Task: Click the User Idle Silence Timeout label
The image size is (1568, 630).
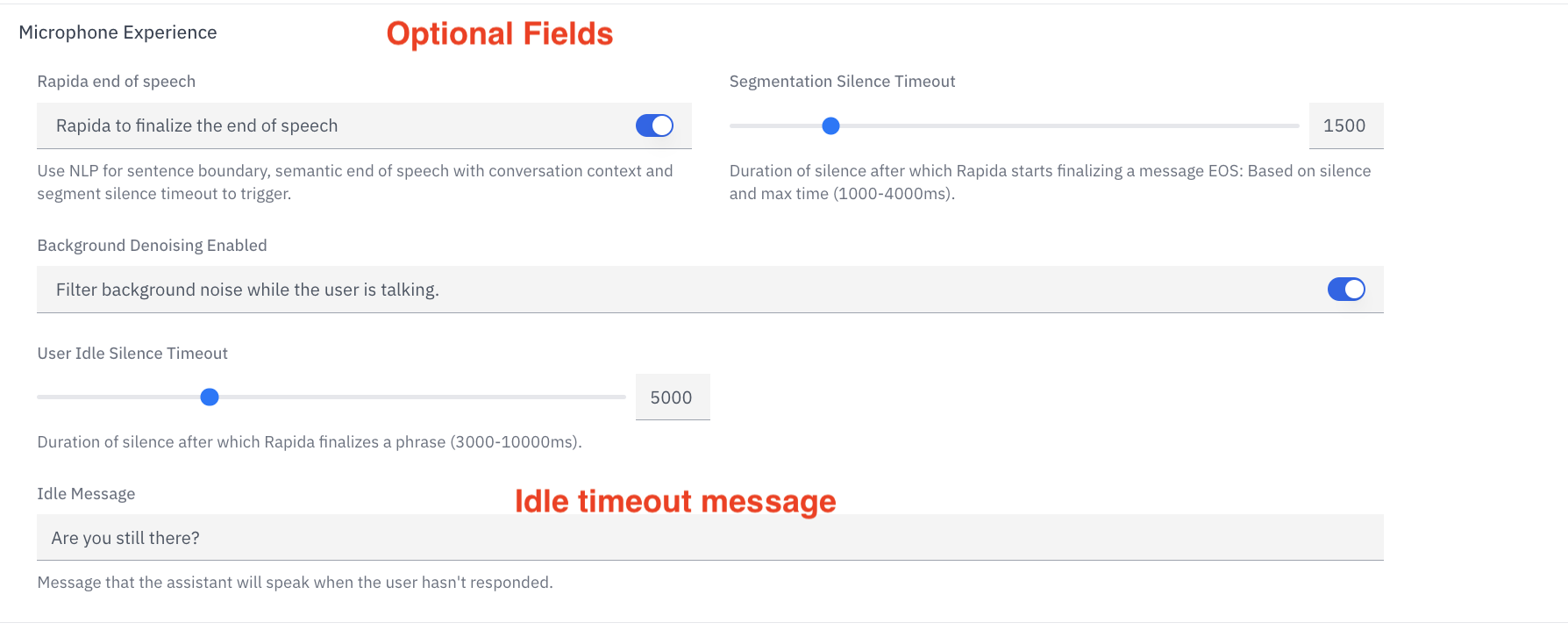Action: (132, 353)
